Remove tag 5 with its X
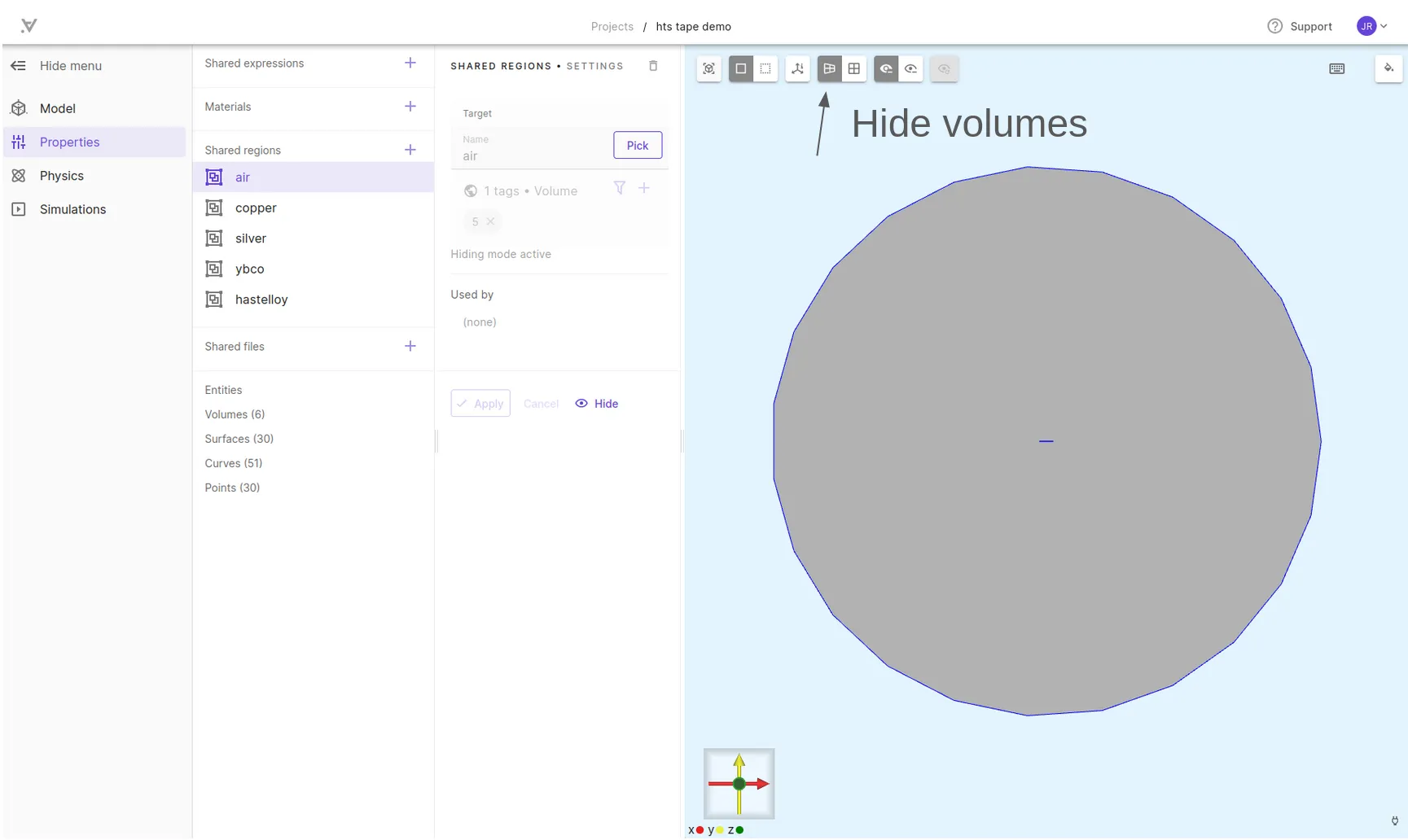Screen dimensions: 1408x840 [490, 221]
